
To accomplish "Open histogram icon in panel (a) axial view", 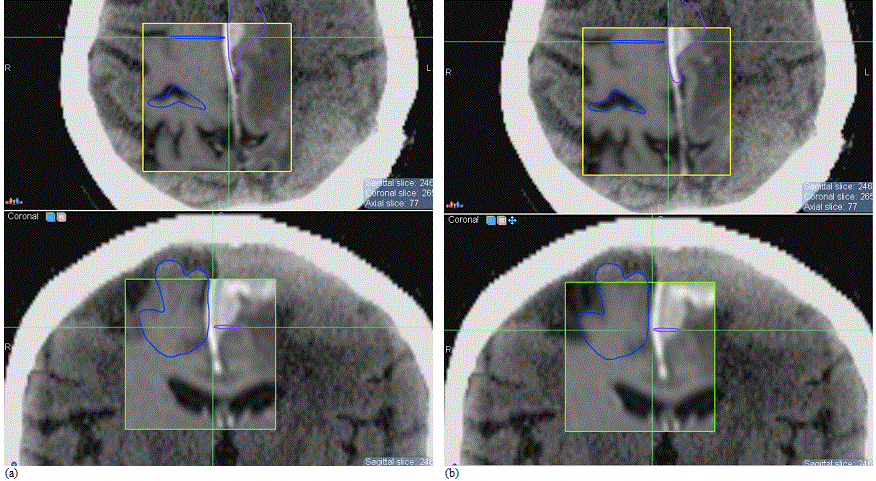I will click(14, 201).
